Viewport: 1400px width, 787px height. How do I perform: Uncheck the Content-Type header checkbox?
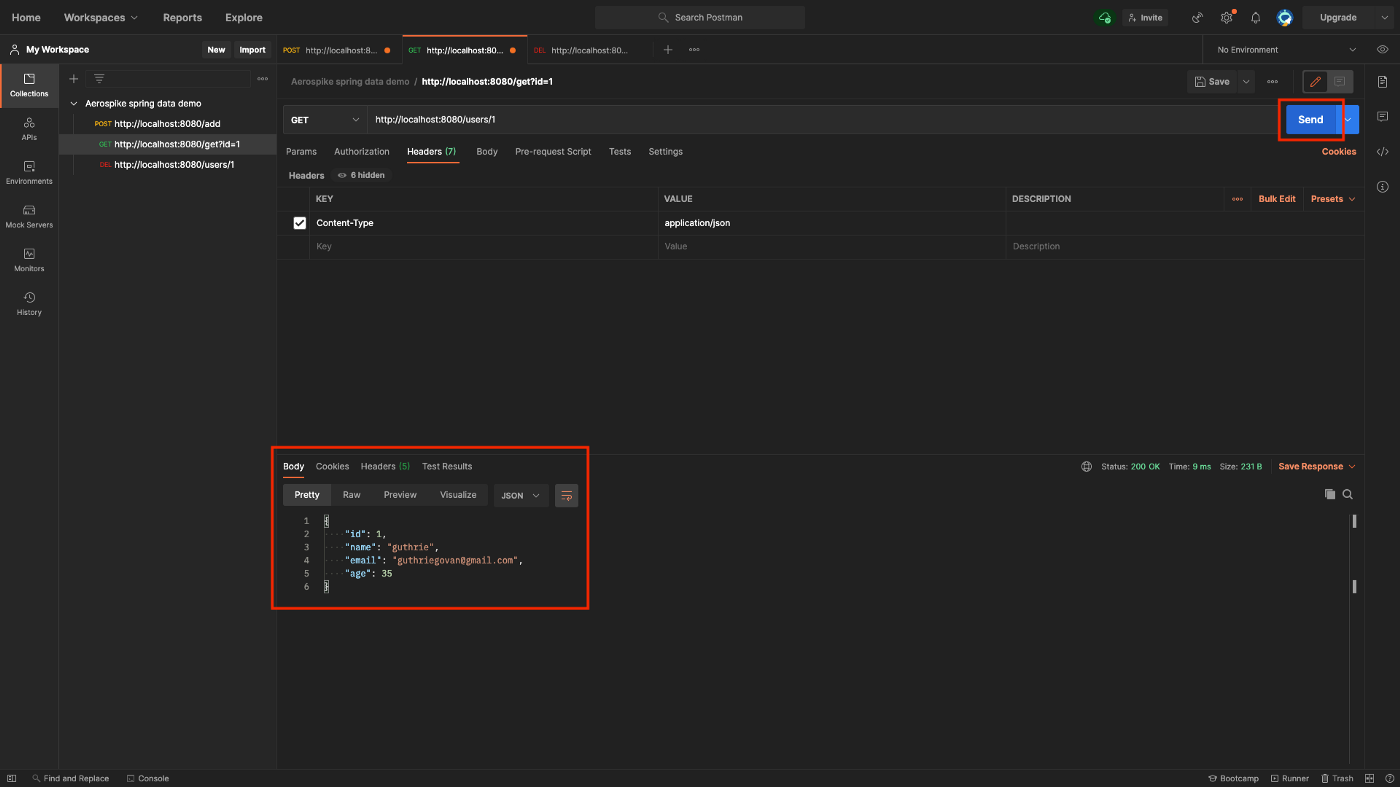[x=299, y=223]
